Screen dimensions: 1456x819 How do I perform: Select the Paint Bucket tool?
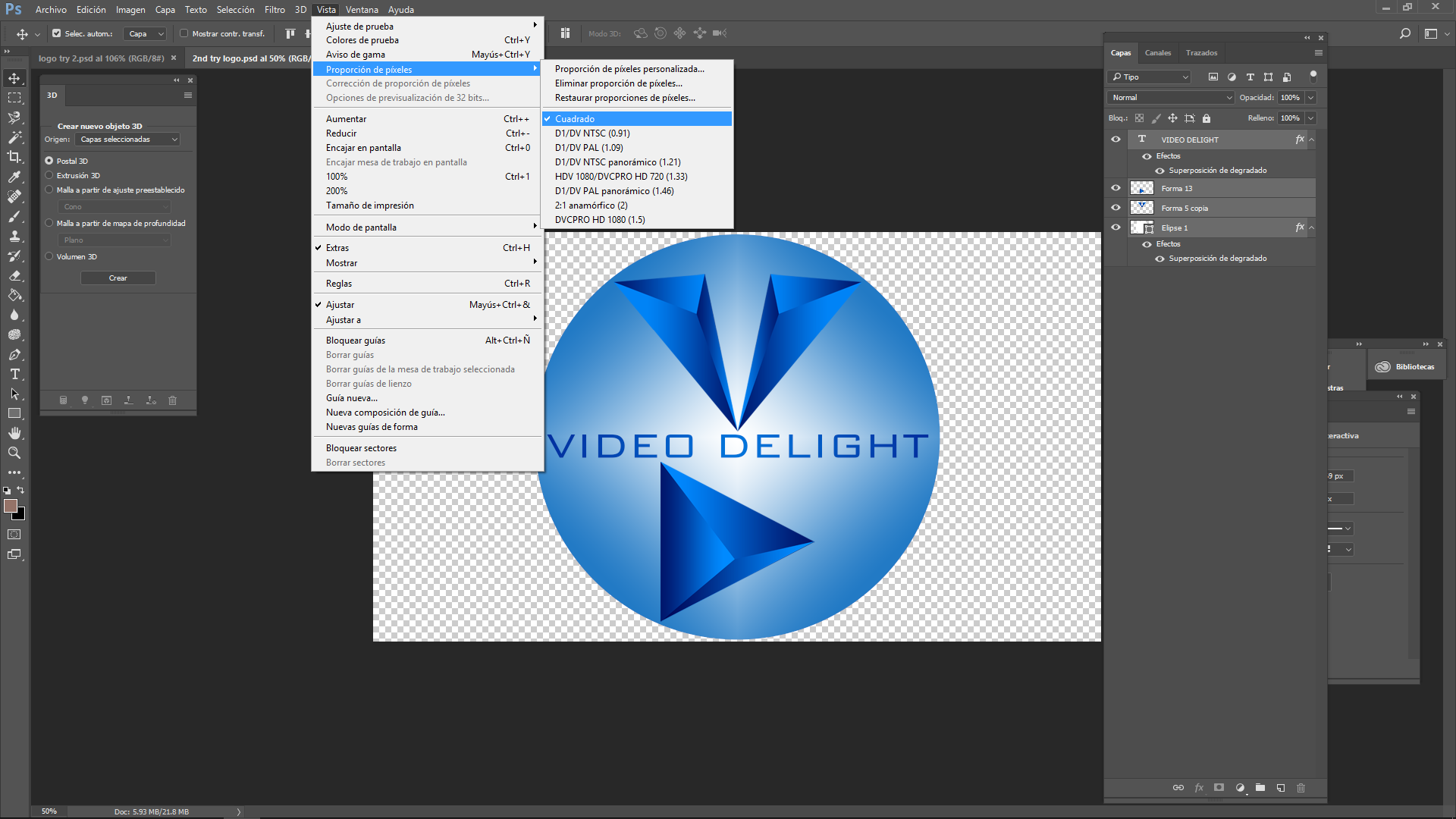click(x=14, y=295)
